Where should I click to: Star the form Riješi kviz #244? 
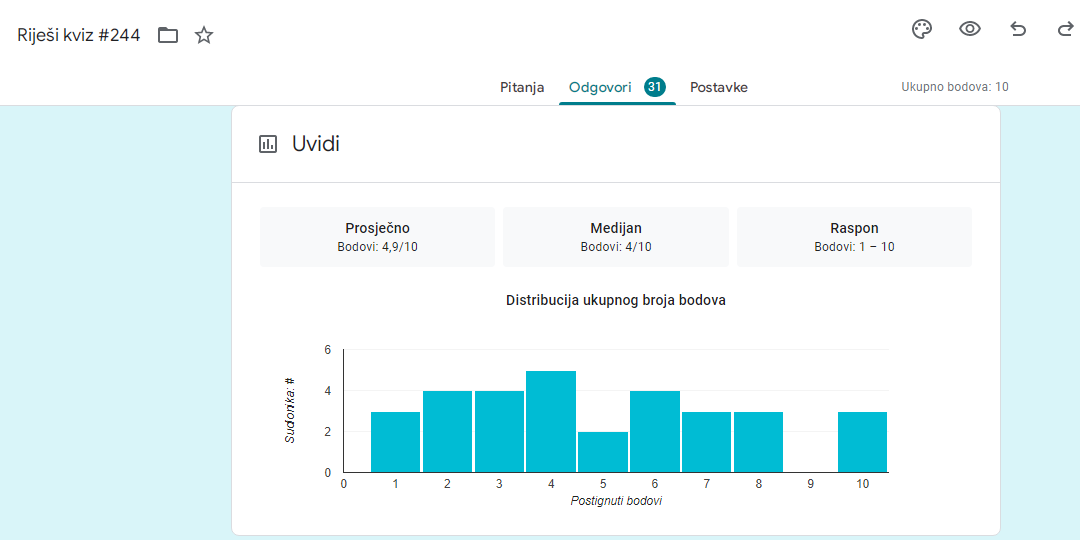pyautogui.click(x=204, y=35)
